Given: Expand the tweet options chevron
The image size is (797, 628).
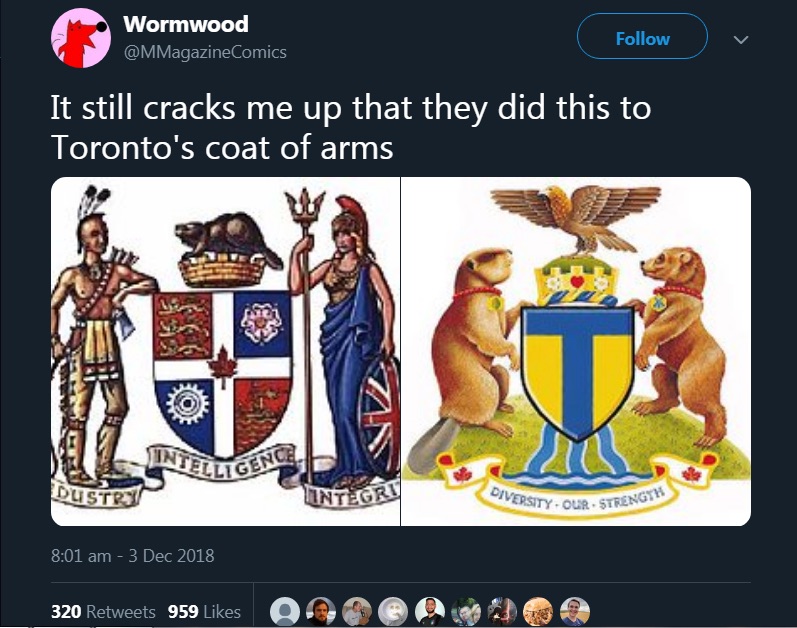Looking at the screenshot, I should 741,39.
